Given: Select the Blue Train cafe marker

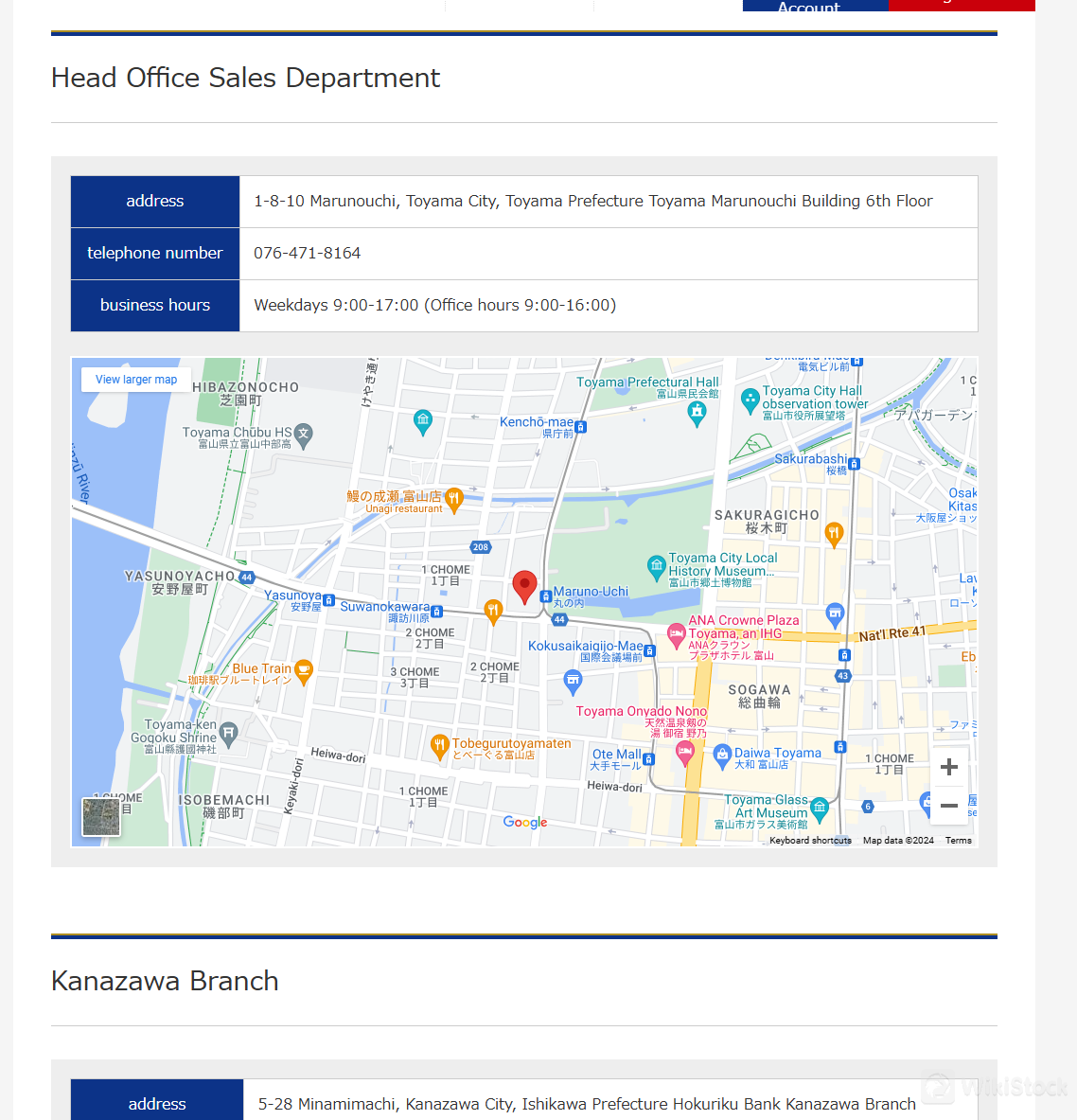Looking at the screenshot, I should (304, 671).
